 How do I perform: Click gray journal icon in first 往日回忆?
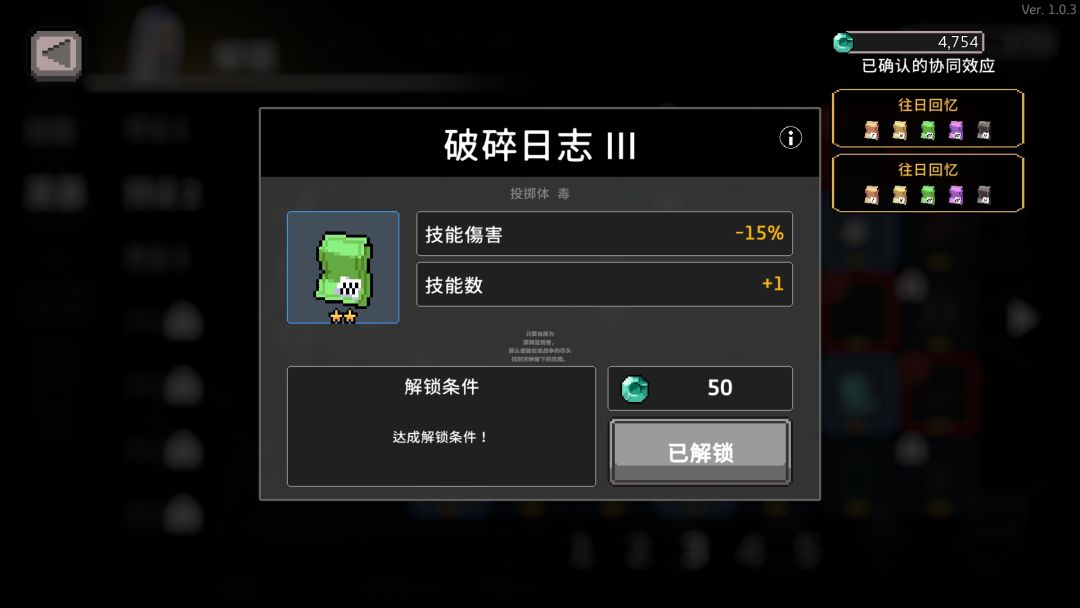(x=984, y=130)
